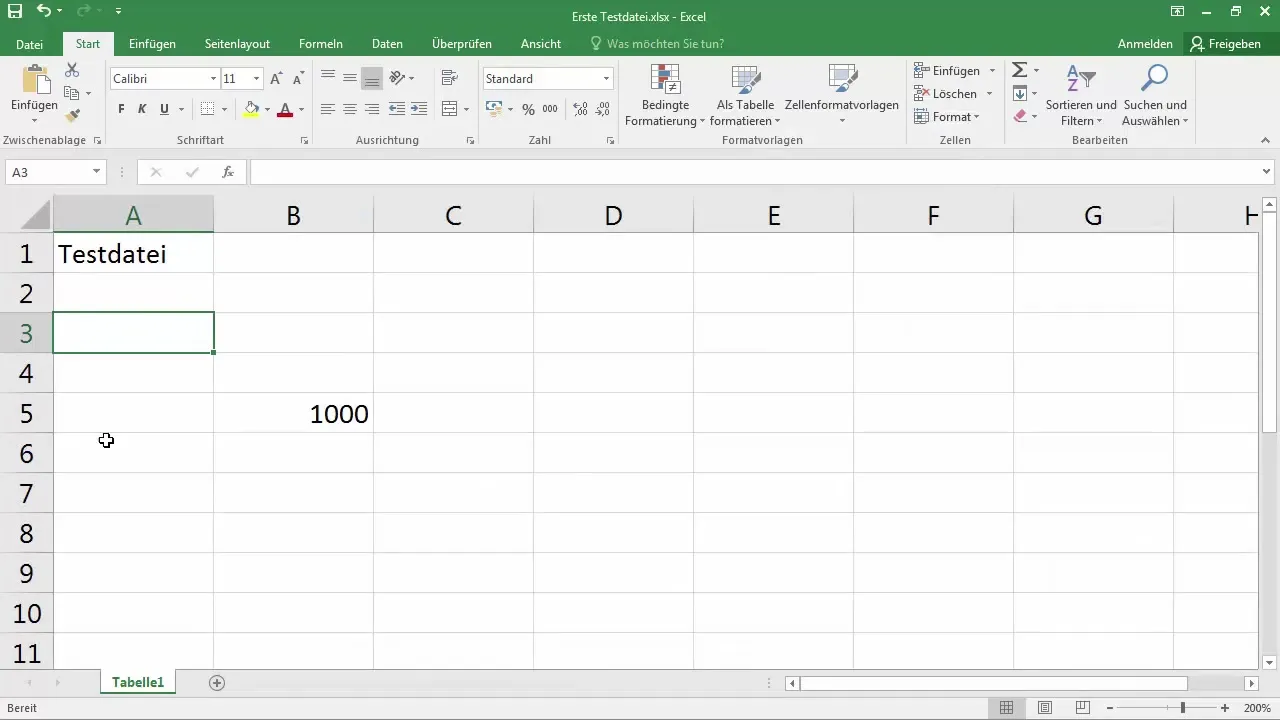This screenshot has width=1280, height=720.
Task: Click the zoom slider handle
Action: [1183, 708]
